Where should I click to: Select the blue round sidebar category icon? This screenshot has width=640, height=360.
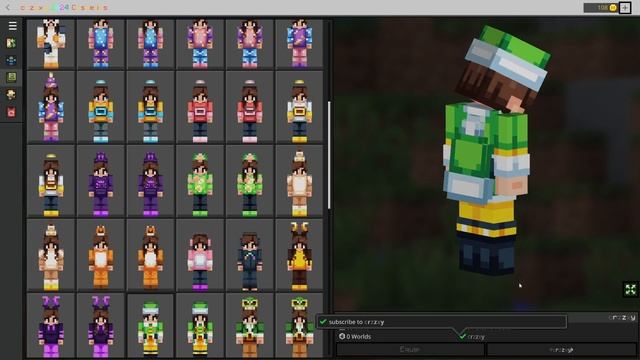11,60
